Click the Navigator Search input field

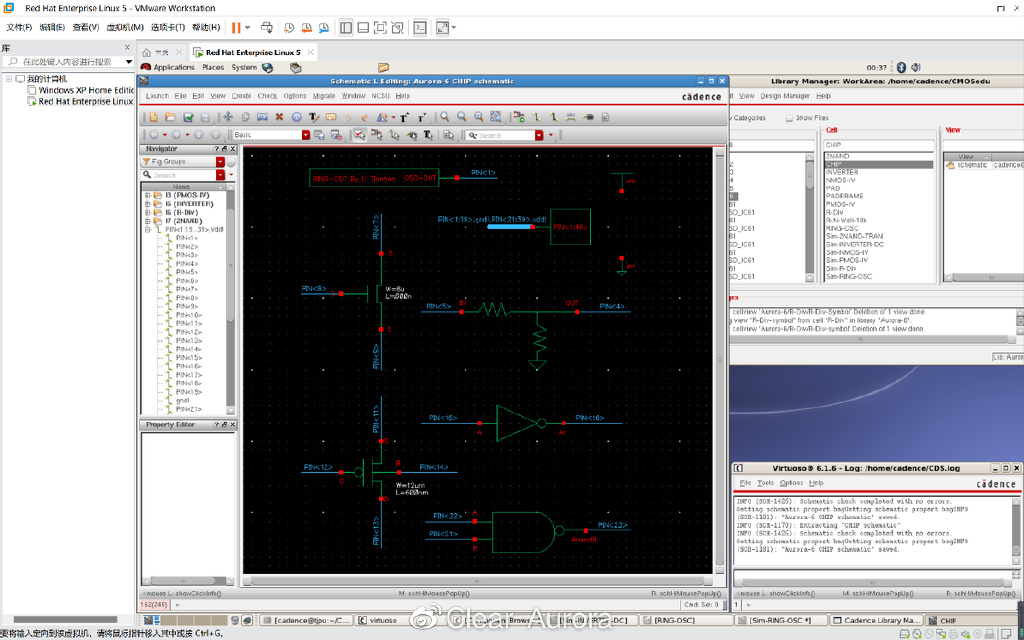177,175
